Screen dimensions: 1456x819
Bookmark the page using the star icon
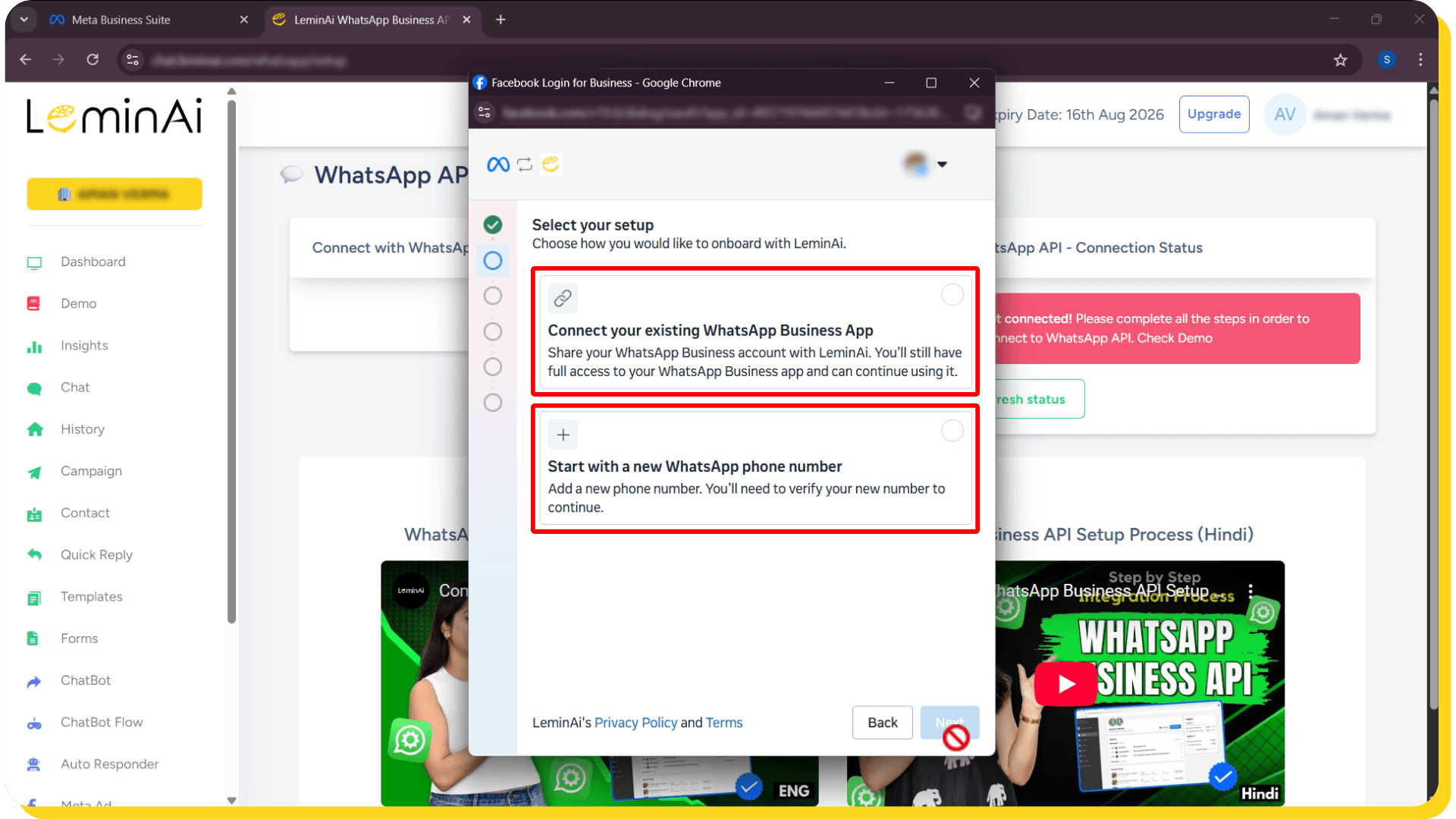1341,60
